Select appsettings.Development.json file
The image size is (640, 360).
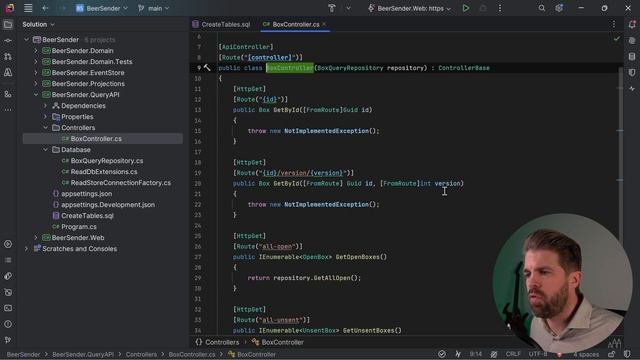(x=103, y=205)
